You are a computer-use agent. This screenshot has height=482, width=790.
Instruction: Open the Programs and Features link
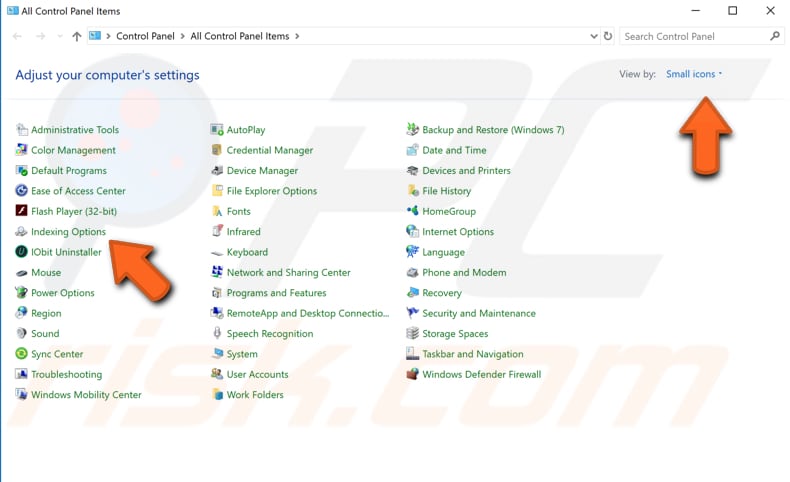pos(276,293)
